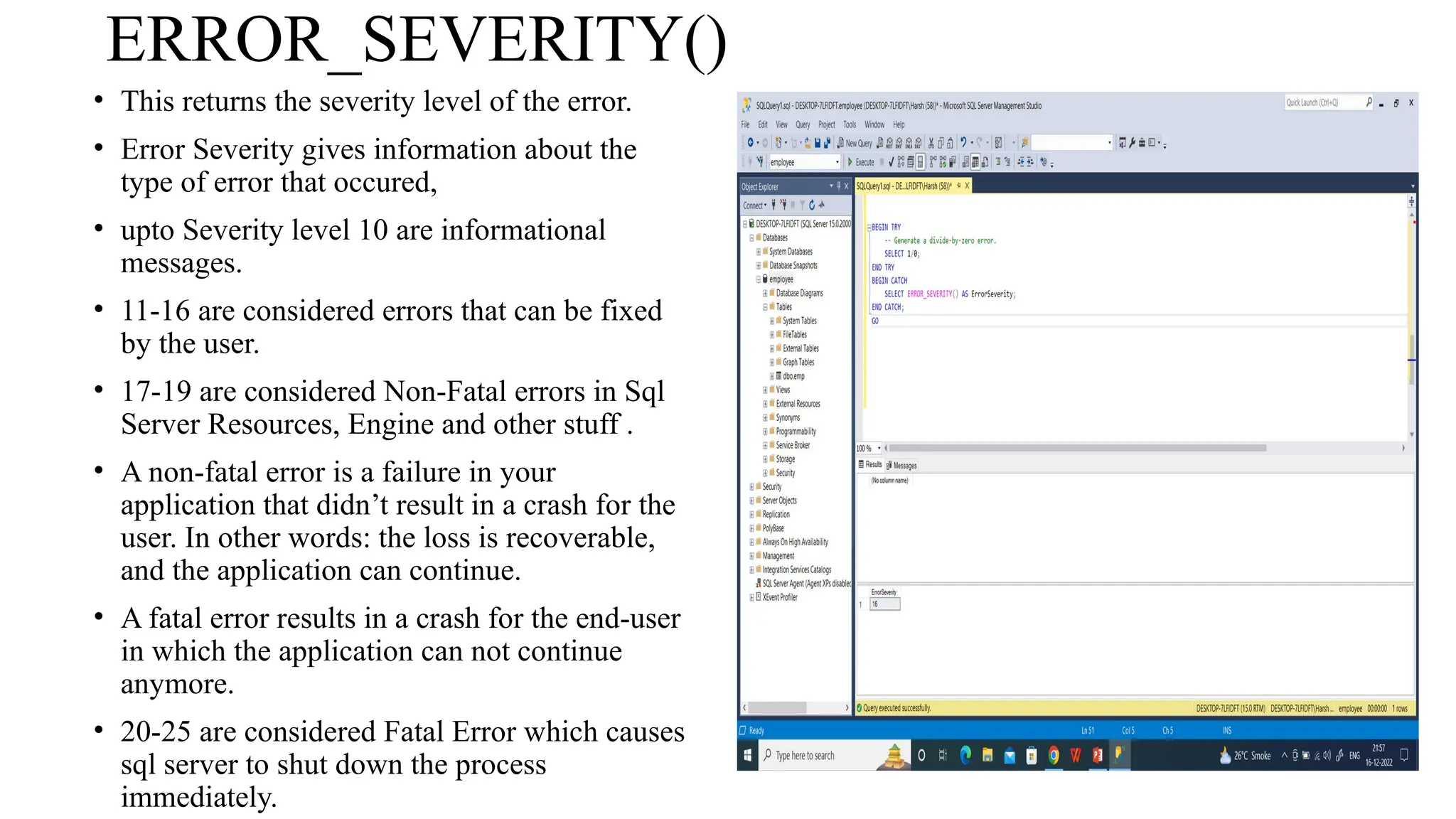Select Integration Services Catalogs folder
This screenshot has width=1456, height=819.
796,569
